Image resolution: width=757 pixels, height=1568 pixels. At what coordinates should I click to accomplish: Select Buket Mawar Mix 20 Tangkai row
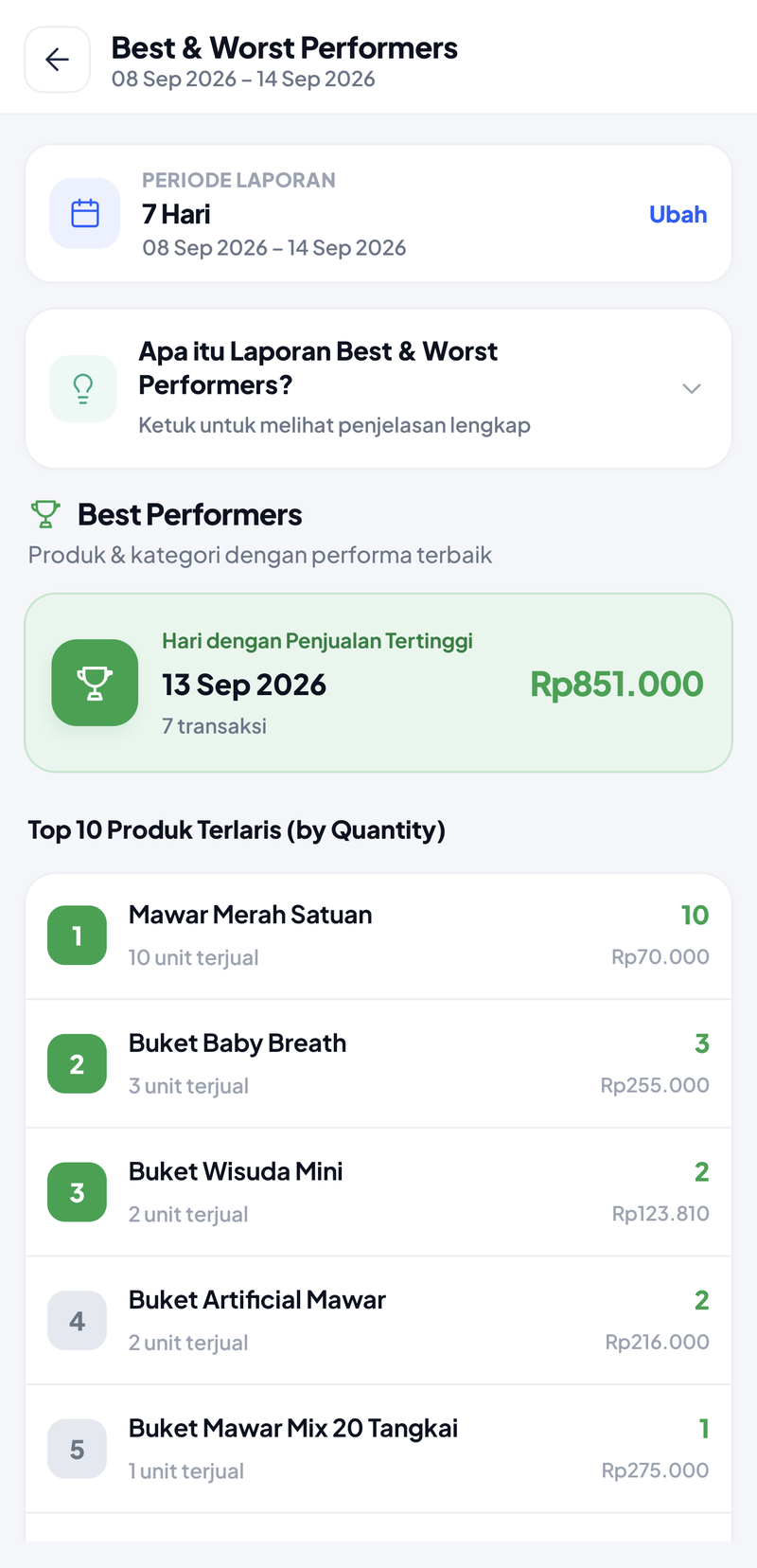(378, 1449)
